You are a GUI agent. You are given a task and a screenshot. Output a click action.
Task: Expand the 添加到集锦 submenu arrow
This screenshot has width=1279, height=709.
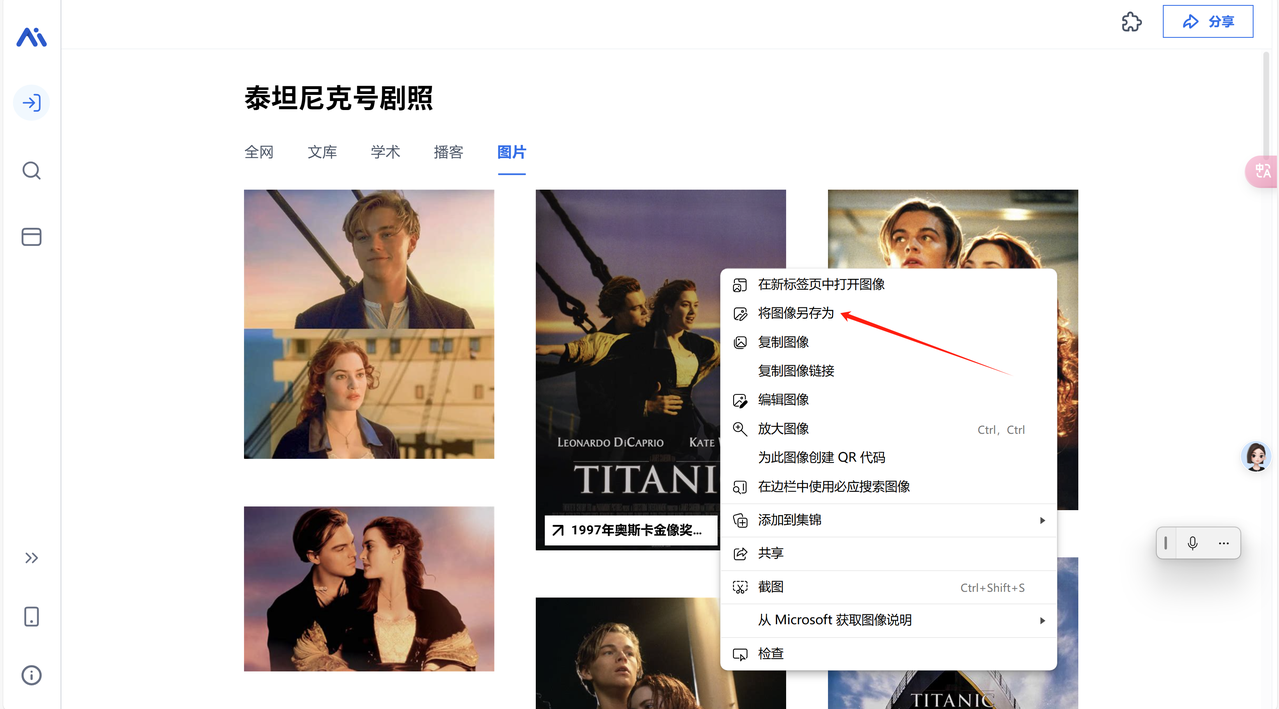pyautogui.click(x=1042, y=520)
